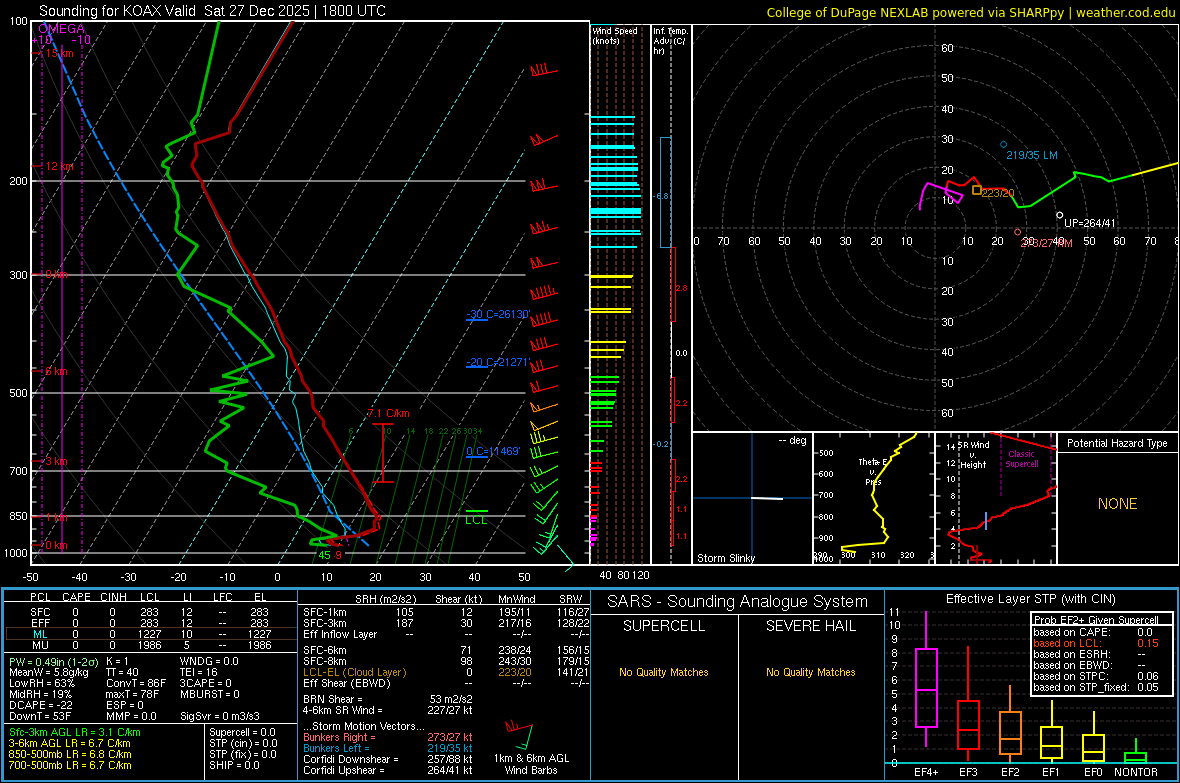This screenshot has height=783, width=1180.
Task: Click the SFC-6km kinematics row
Action: tap(446, 650)
